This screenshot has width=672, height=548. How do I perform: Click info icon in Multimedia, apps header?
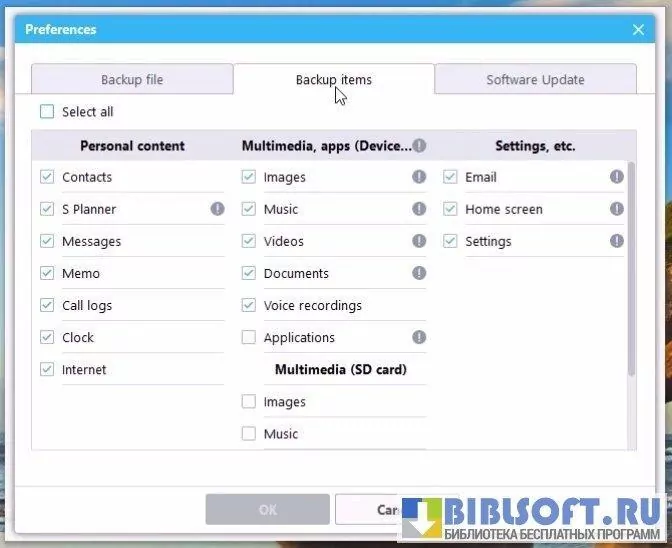click(x=419, y=146)
